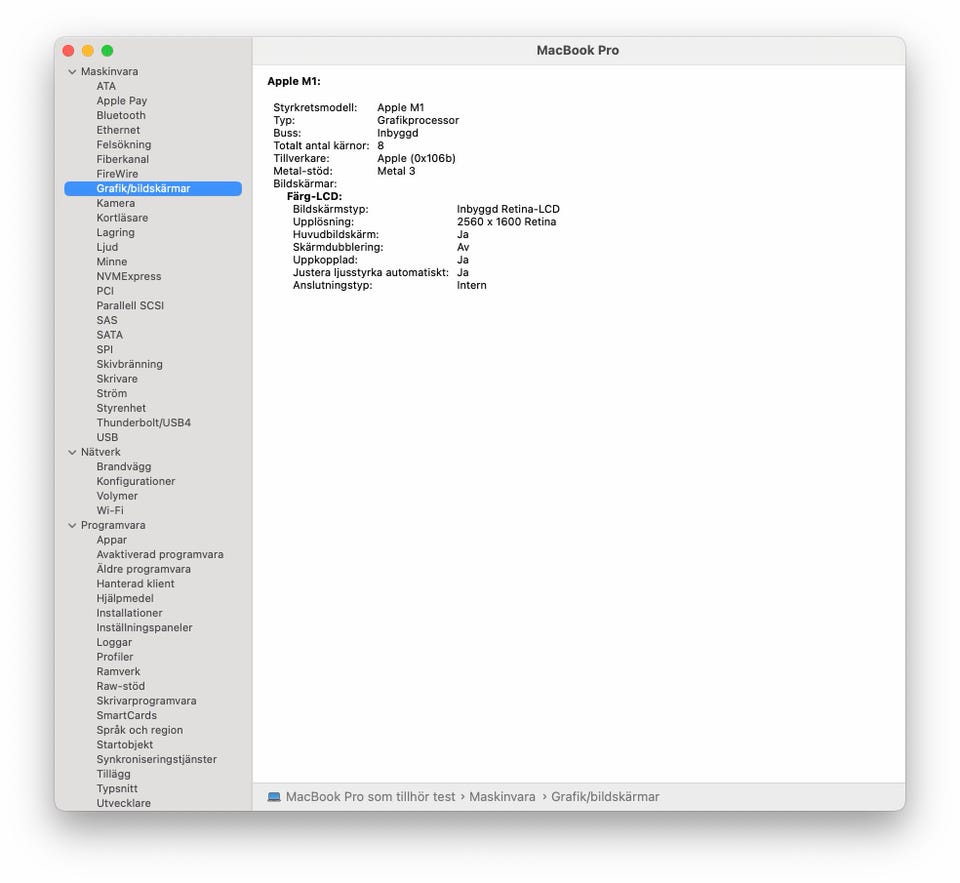Select Volymer under Nätverk
960x883 pixels.
117,496
